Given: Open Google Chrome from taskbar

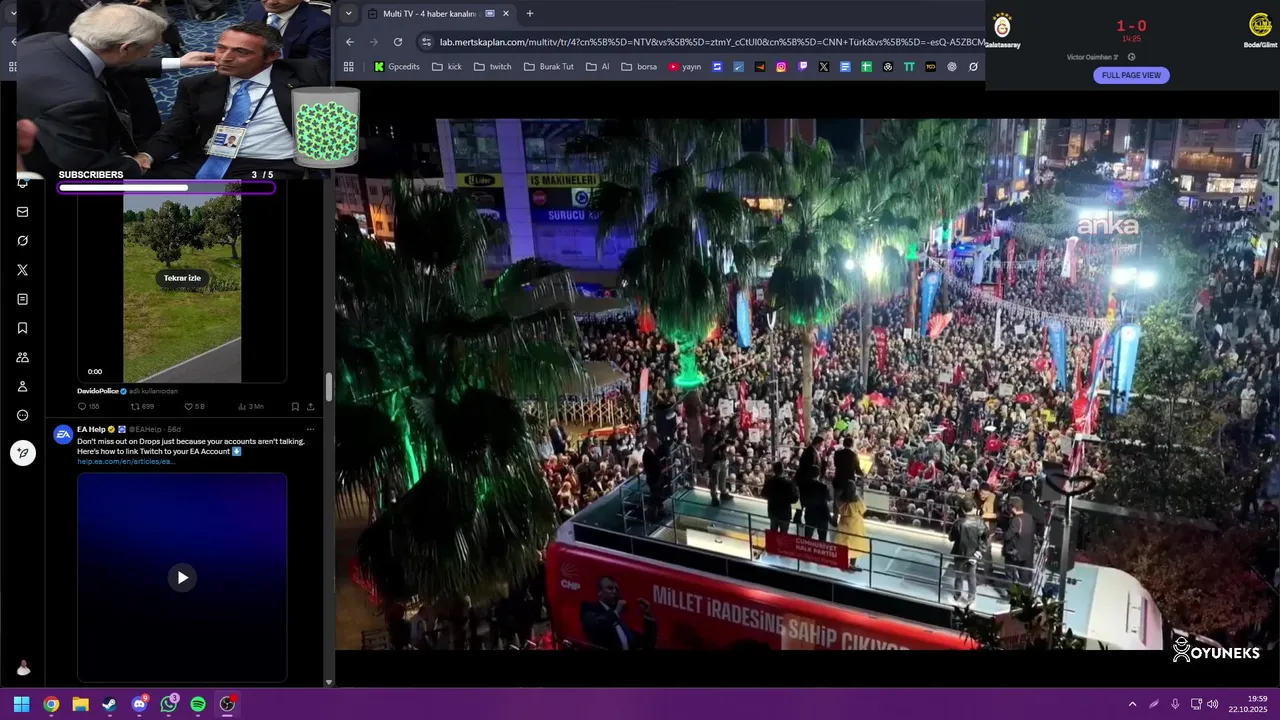Looking at the screenshot, I should pos(51,704).
